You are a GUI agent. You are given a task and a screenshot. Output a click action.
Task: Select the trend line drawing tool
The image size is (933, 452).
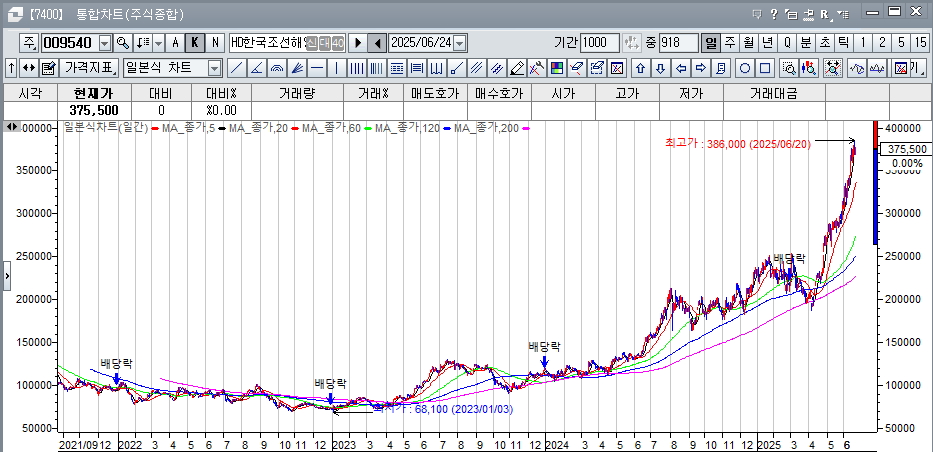tap(236, 68)
